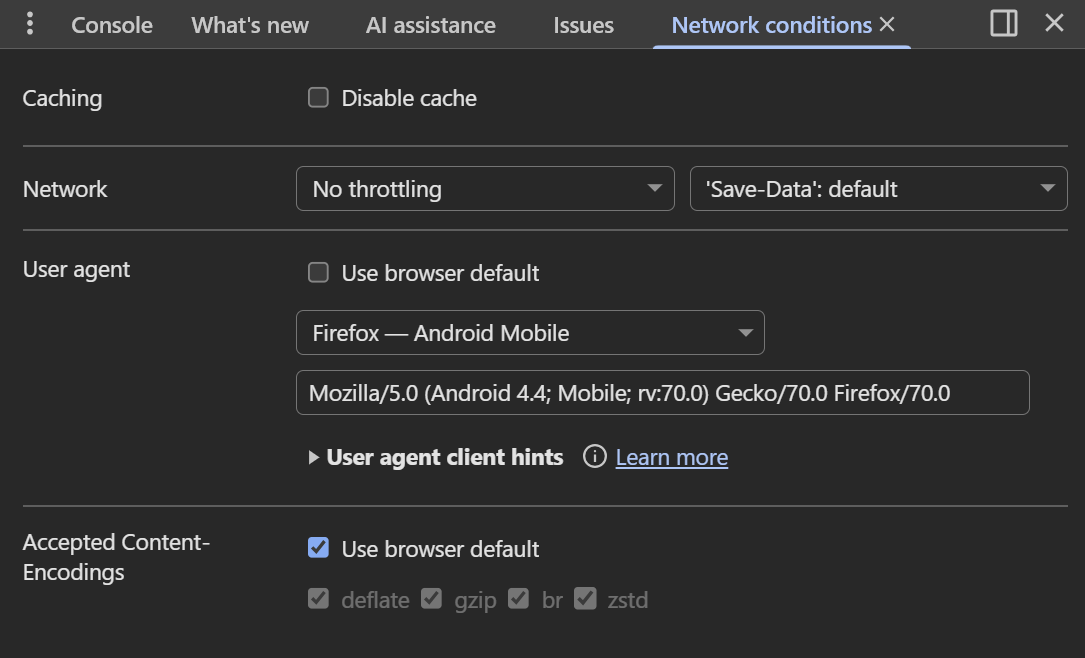Open the Firefox — Android Mobile dropdown
This screenshot has height=658, width=1085.
point(530,333)
